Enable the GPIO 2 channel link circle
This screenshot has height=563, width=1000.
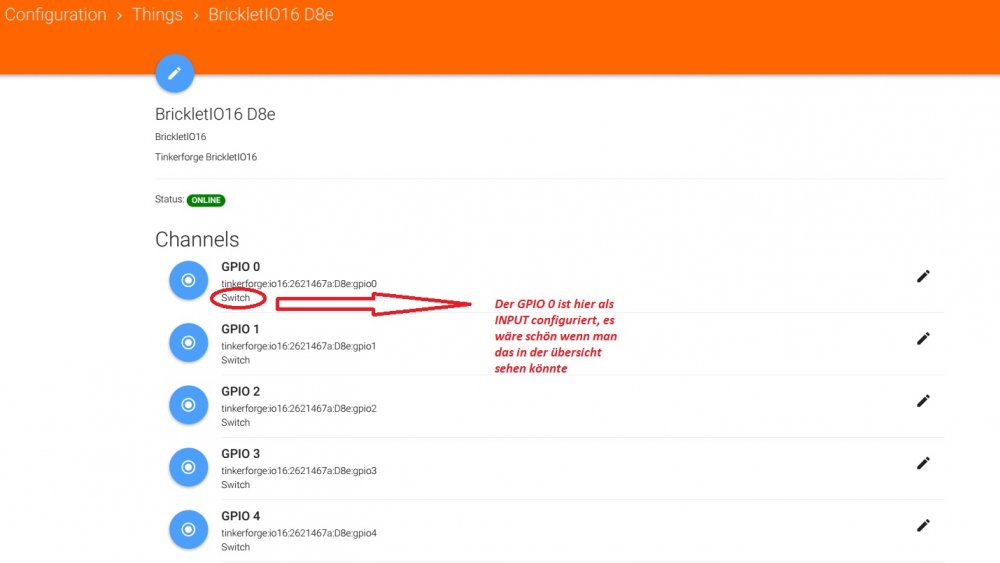188,405
